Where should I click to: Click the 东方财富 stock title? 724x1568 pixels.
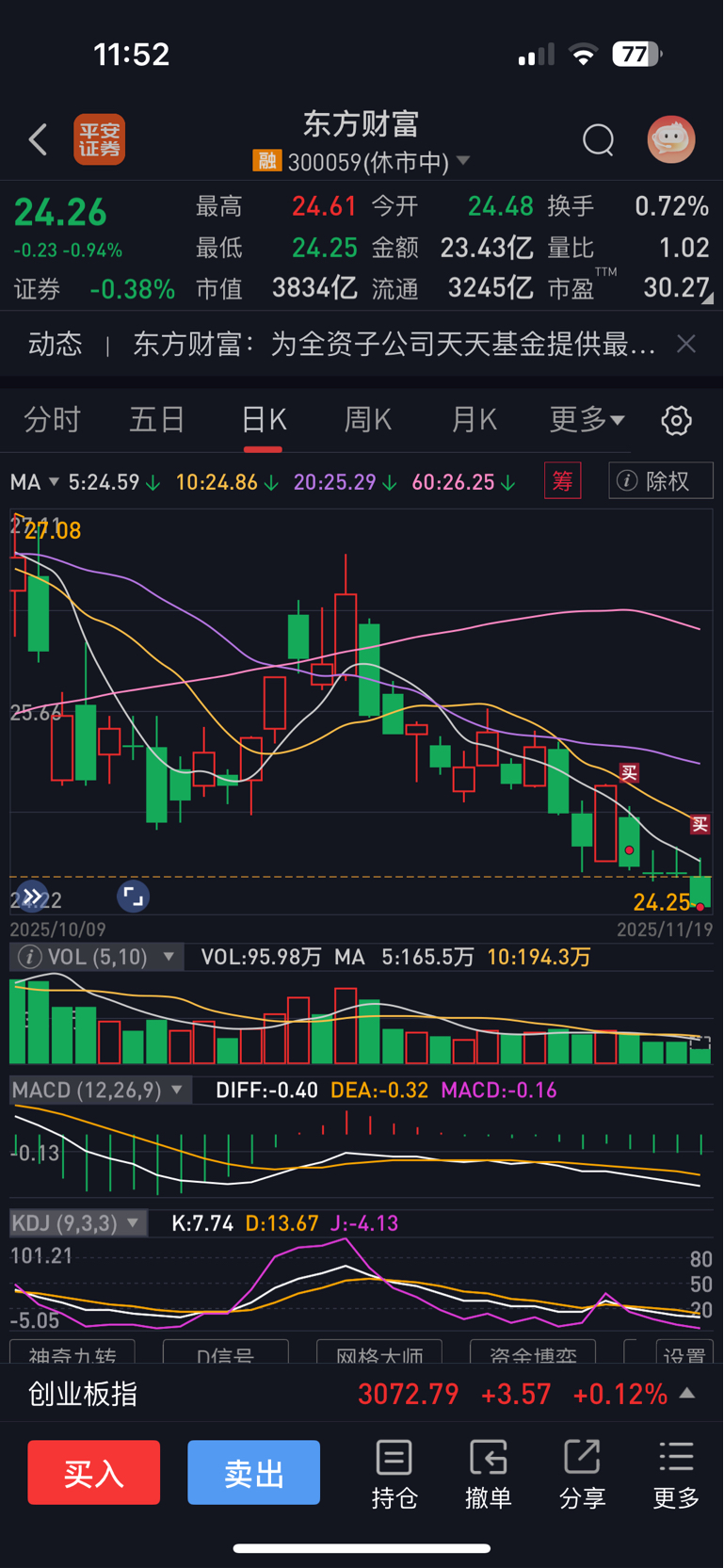click(361, 123)
